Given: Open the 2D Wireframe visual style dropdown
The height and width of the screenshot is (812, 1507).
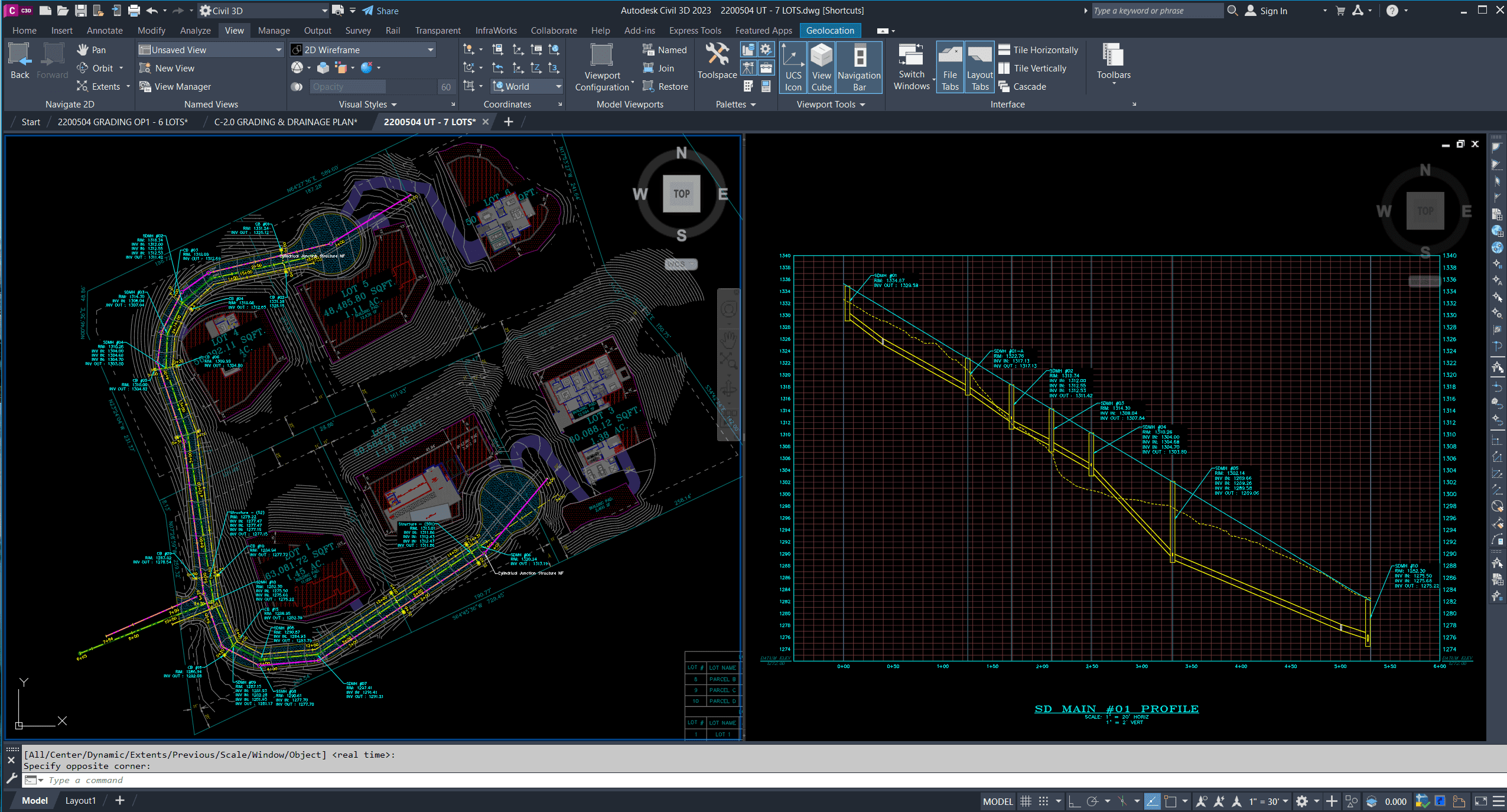Looking at the screenshot, I should (x=430, y=50).
